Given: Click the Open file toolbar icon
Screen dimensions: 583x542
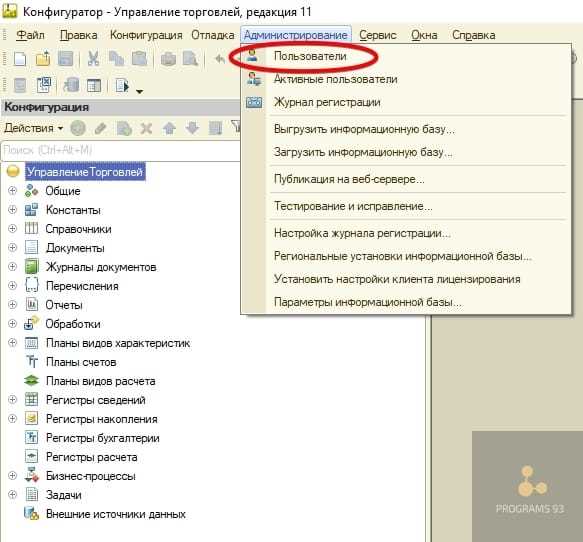Looking at the screenshot, I should click(43, 59).
